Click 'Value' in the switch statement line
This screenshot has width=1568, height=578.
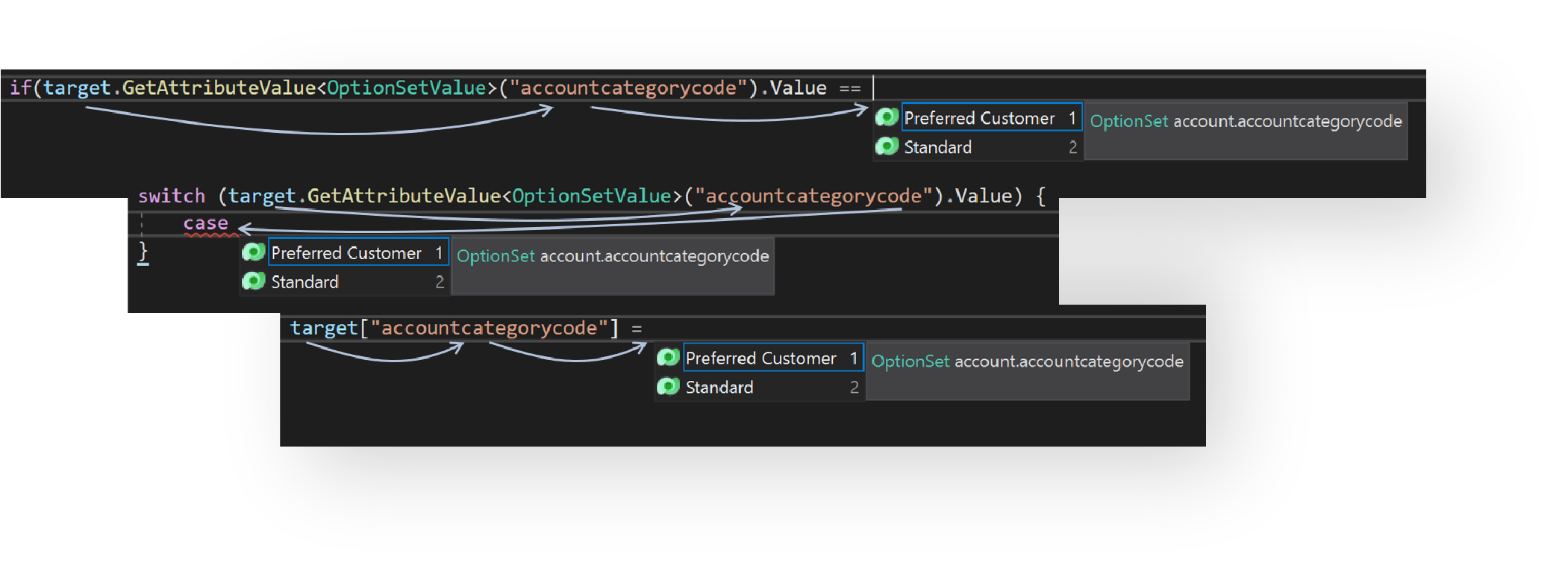click(x=984, y=196)
